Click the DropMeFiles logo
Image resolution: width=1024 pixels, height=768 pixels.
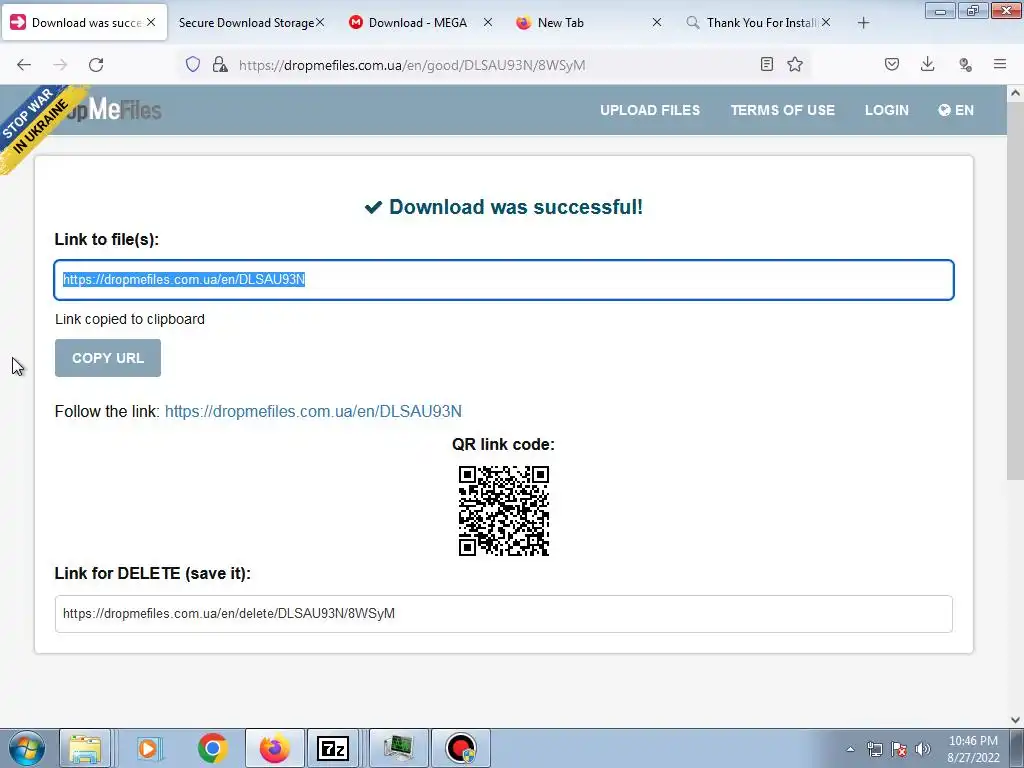coord(114,109)
